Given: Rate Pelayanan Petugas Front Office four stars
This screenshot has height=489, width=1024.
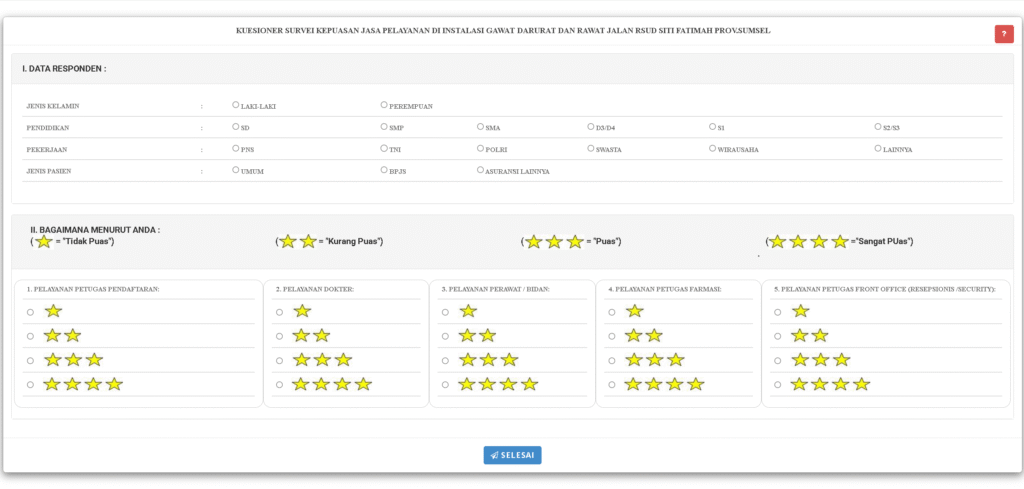Looking at the screenshot, I should tap(778, 384).
